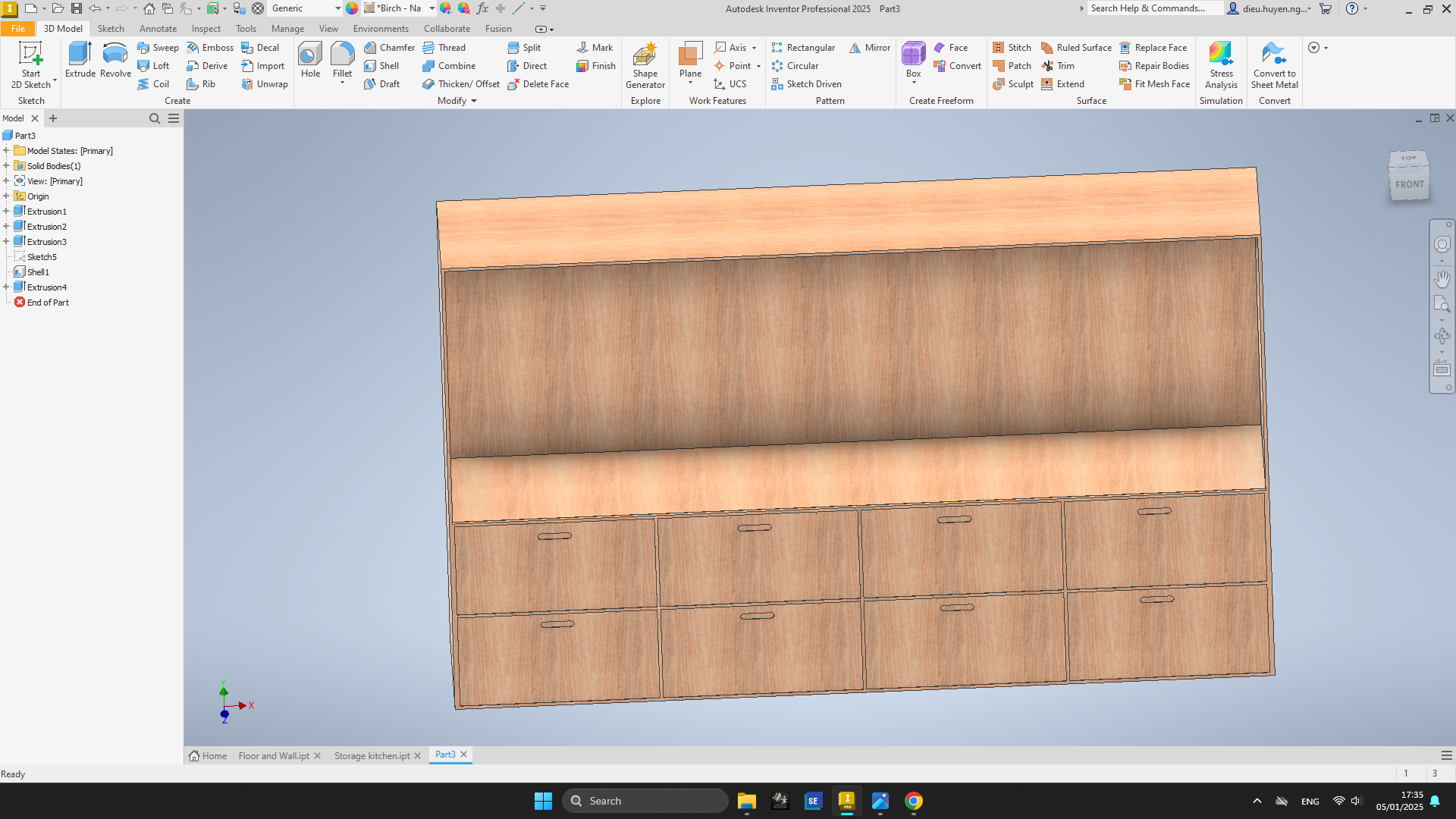Open the Pan hand tool in navigation bar
This screenshot has height=819, width=1456.
(1442, 279)
